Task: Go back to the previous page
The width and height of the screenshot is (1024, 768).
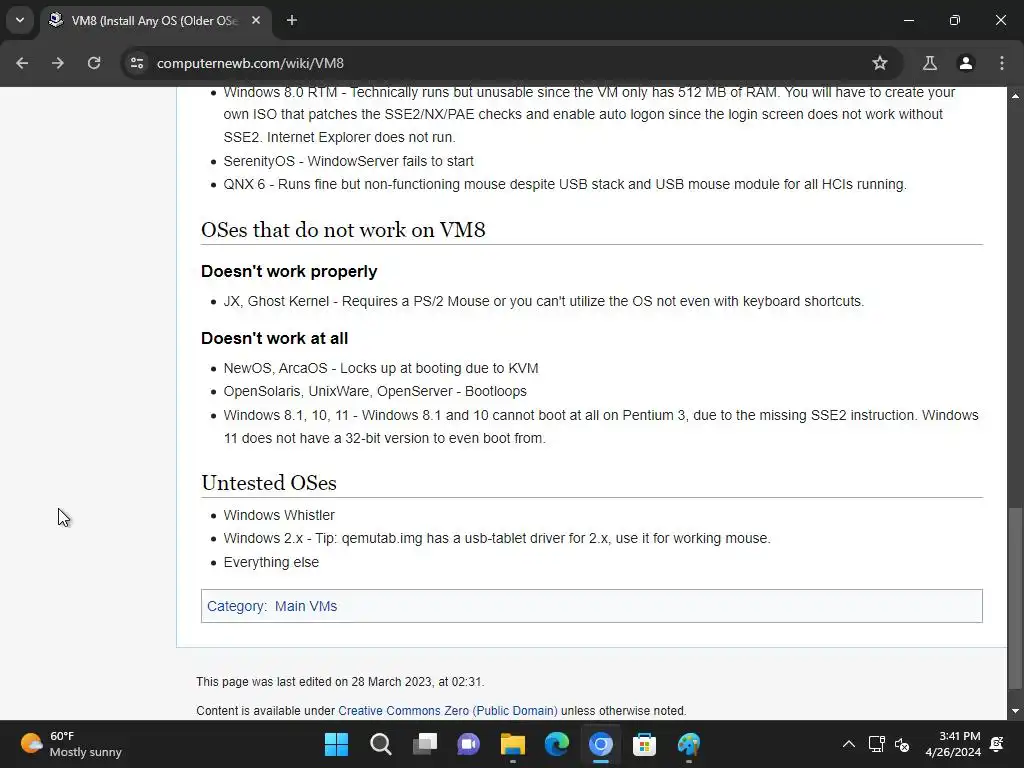Action: pyautogui.click(x=22, y=63)
